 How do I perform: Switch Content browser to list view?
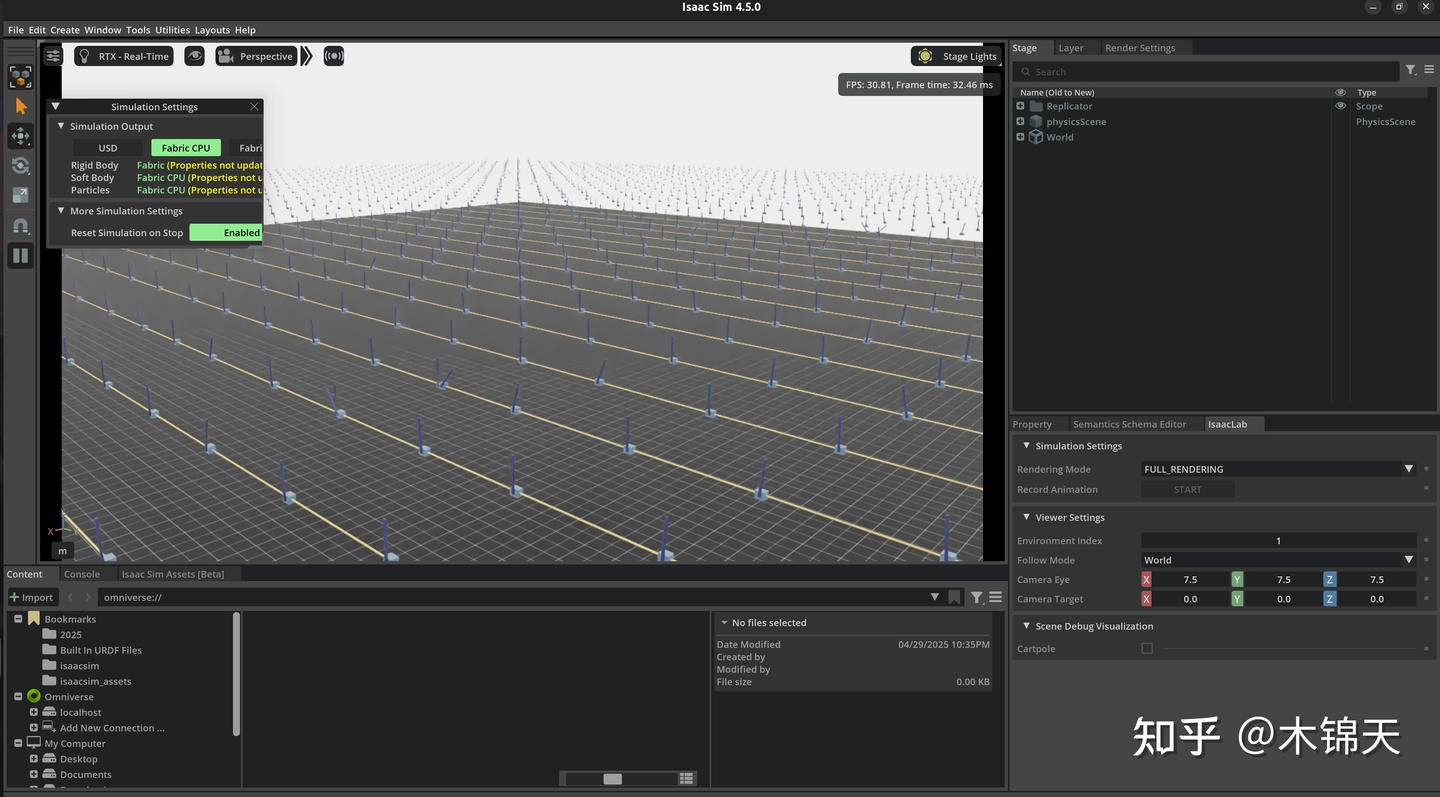[x=687, y=778]
